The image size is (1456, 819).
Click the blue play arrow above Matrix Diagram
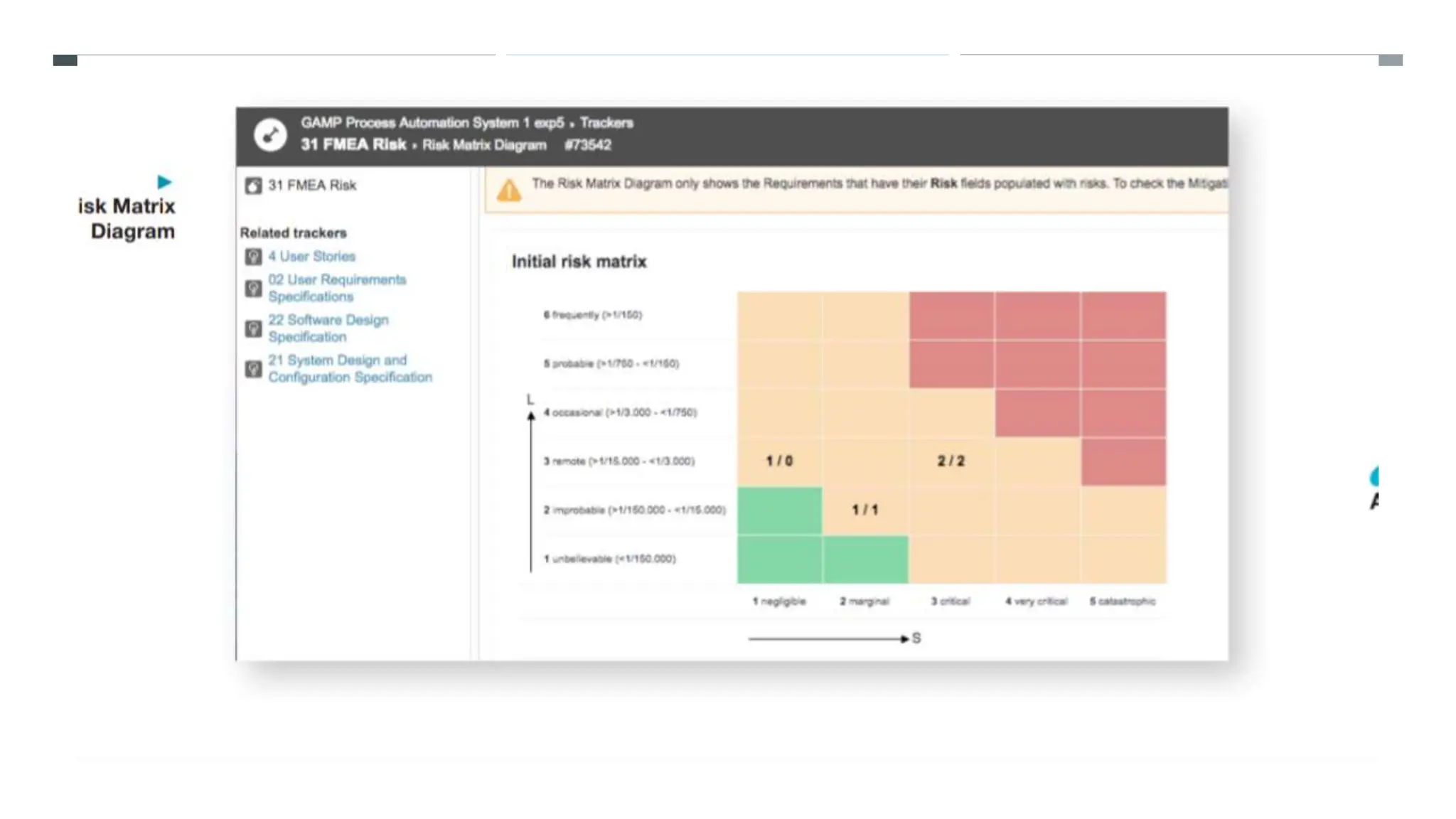(164, 182)
